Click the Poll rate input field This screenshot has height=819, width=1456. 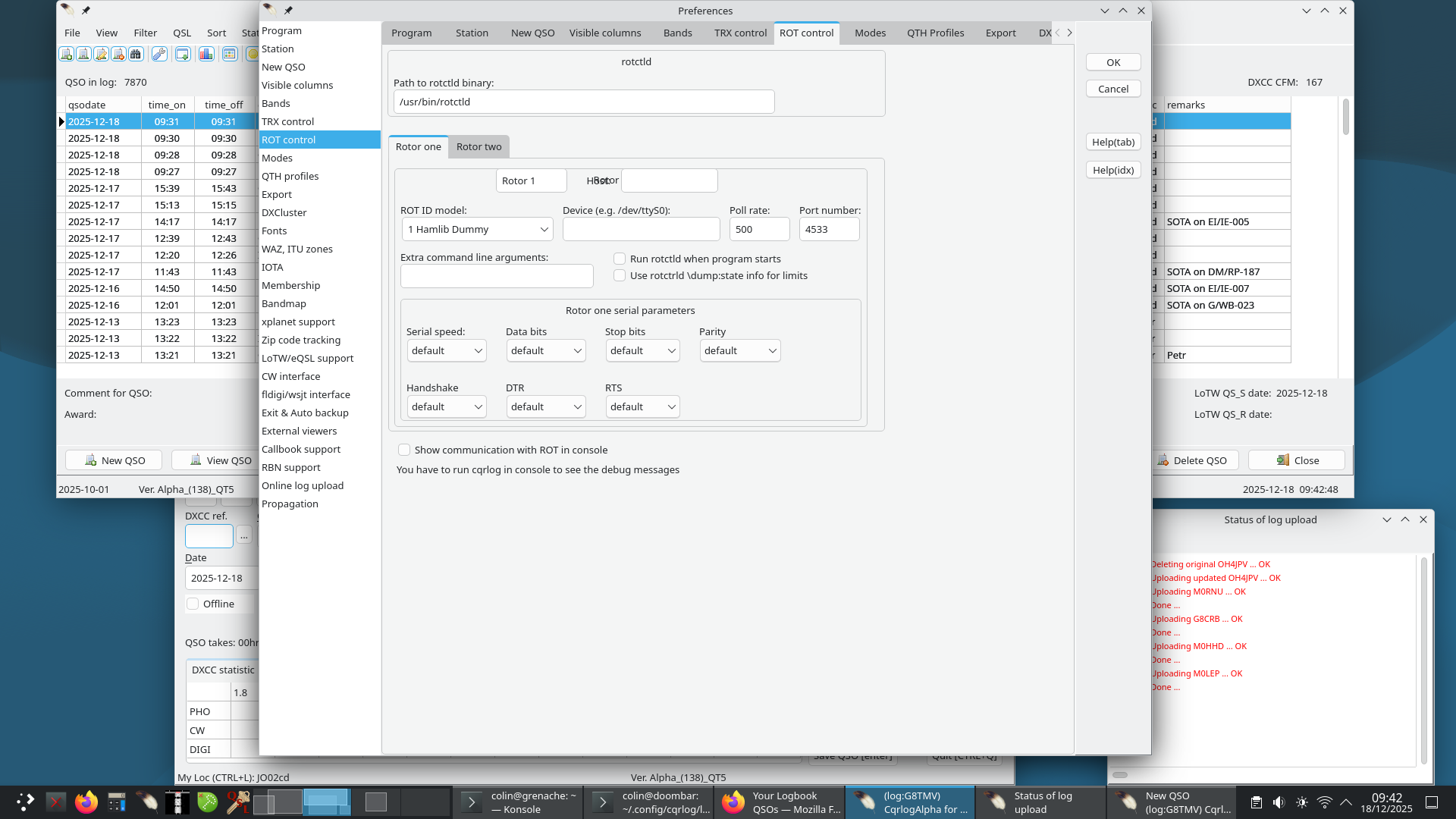(759, 230)
